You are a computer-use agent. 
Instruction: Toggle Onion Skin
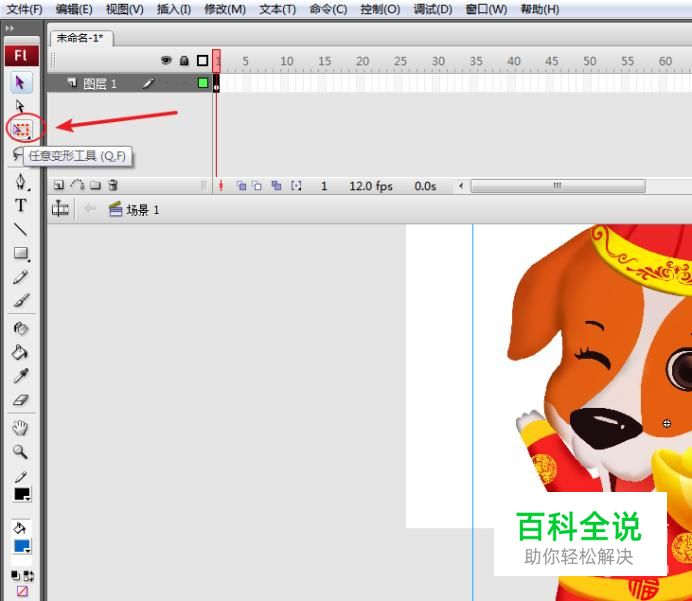[241, 186]
